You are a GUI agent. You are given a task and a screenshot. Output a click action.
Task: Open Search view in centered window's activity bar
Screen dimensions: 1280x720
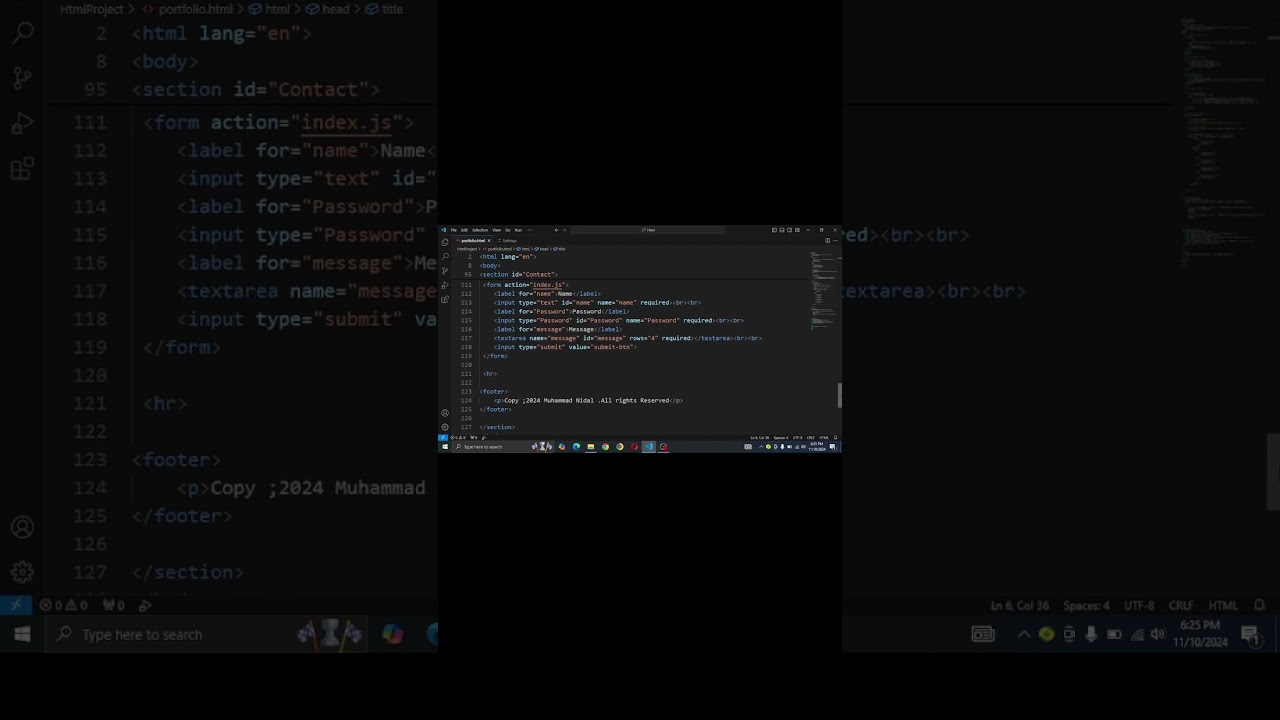pos(445,256)
